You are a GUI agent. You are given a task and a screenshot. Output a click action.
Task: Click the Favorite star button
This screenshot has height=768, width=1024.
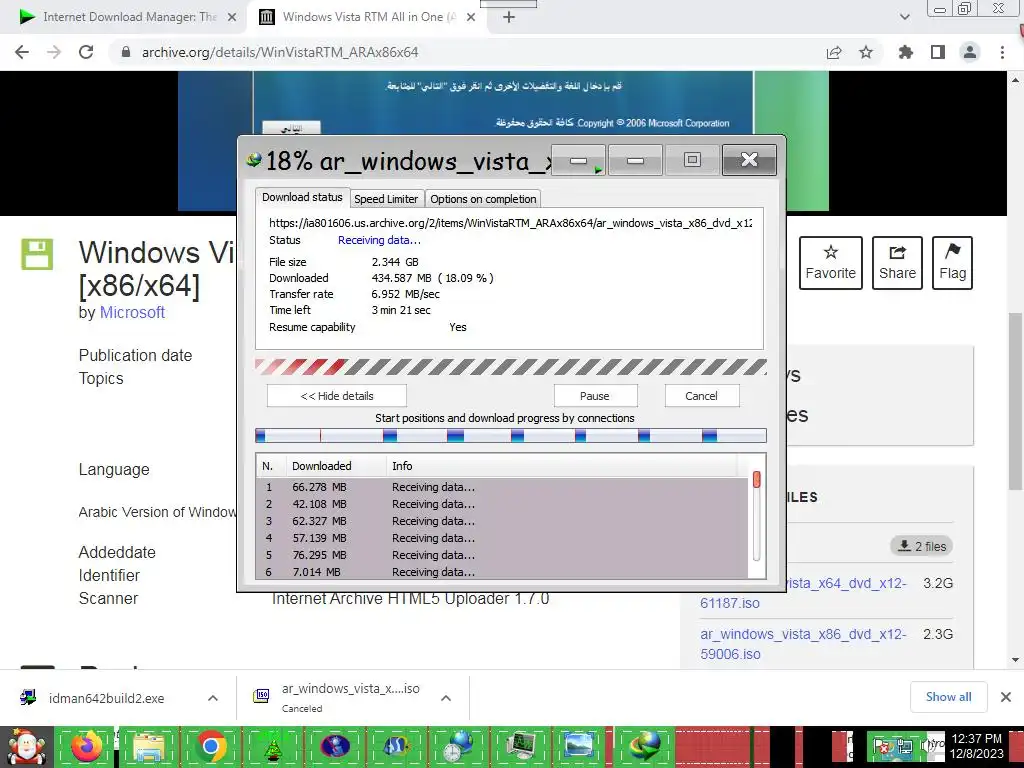click(x=831, y=263)
